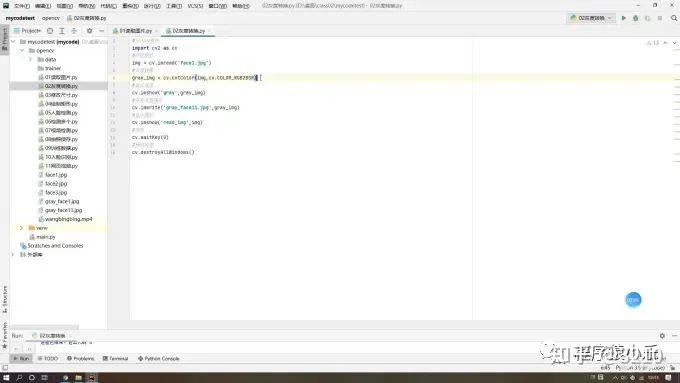Switch to the first editor tab
680x383 pixels.
pyautogui.click(x=135, y=31)
